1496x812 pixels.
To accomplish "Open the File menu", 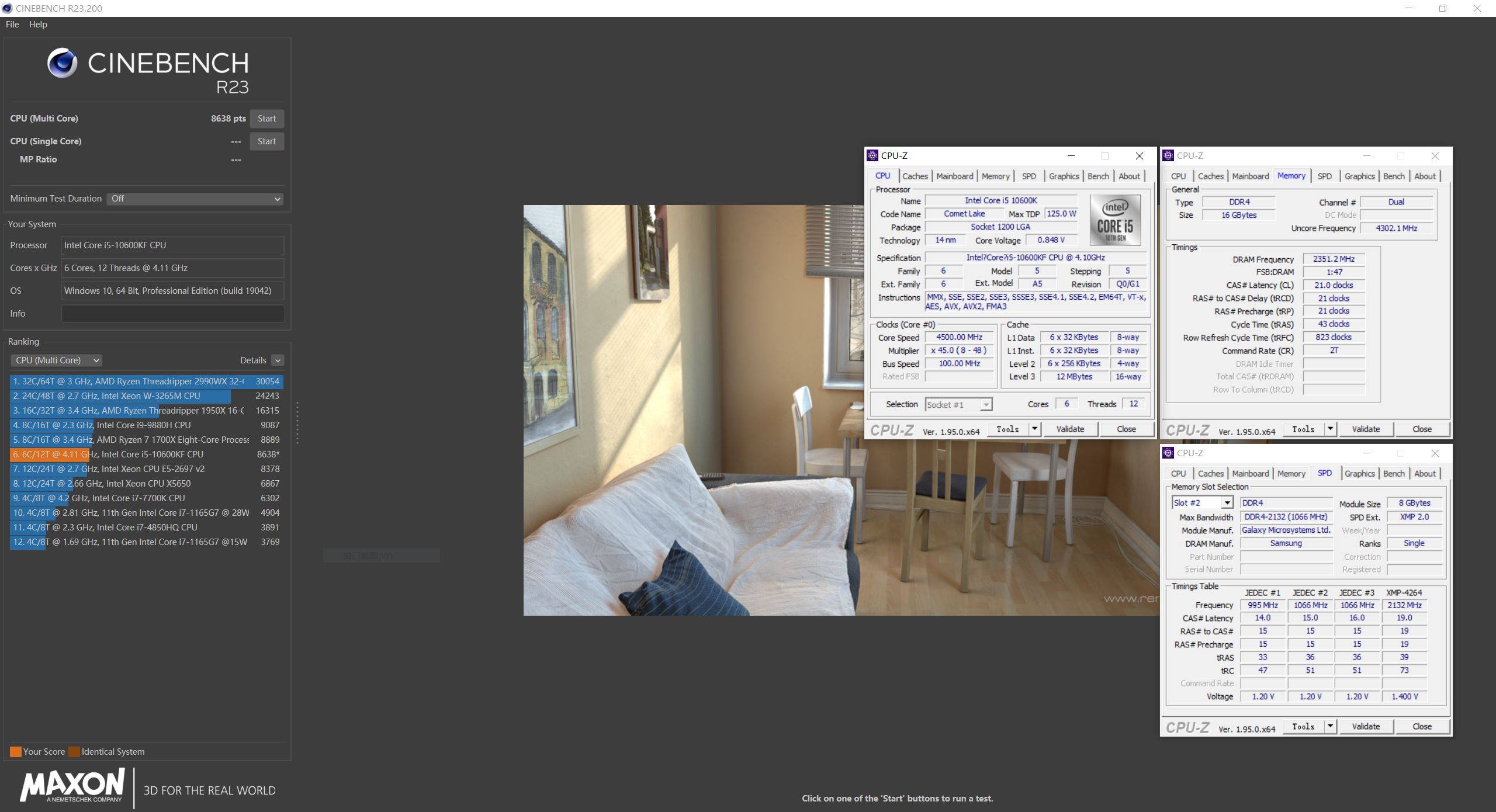I will click(x=12, y=25).
